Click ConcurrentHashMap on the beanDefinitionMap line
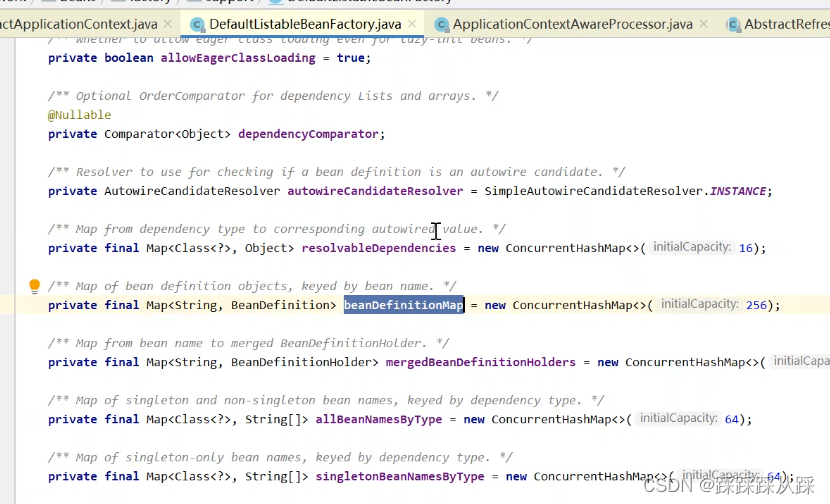 (572, 305)
